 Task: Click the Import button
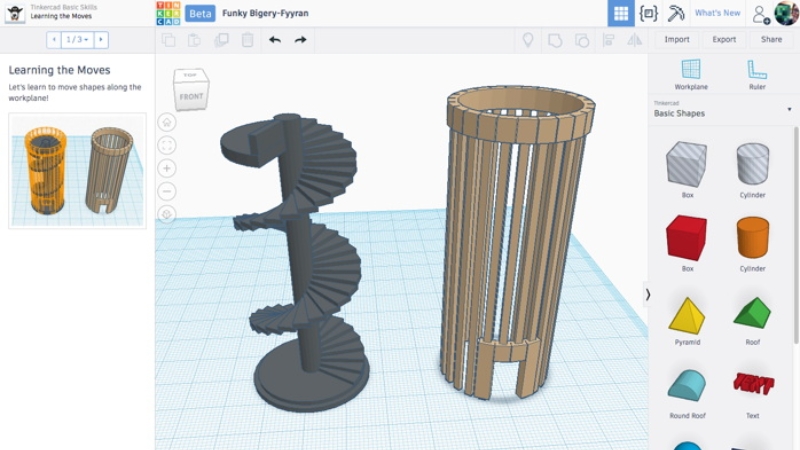[x=677, y=40]
